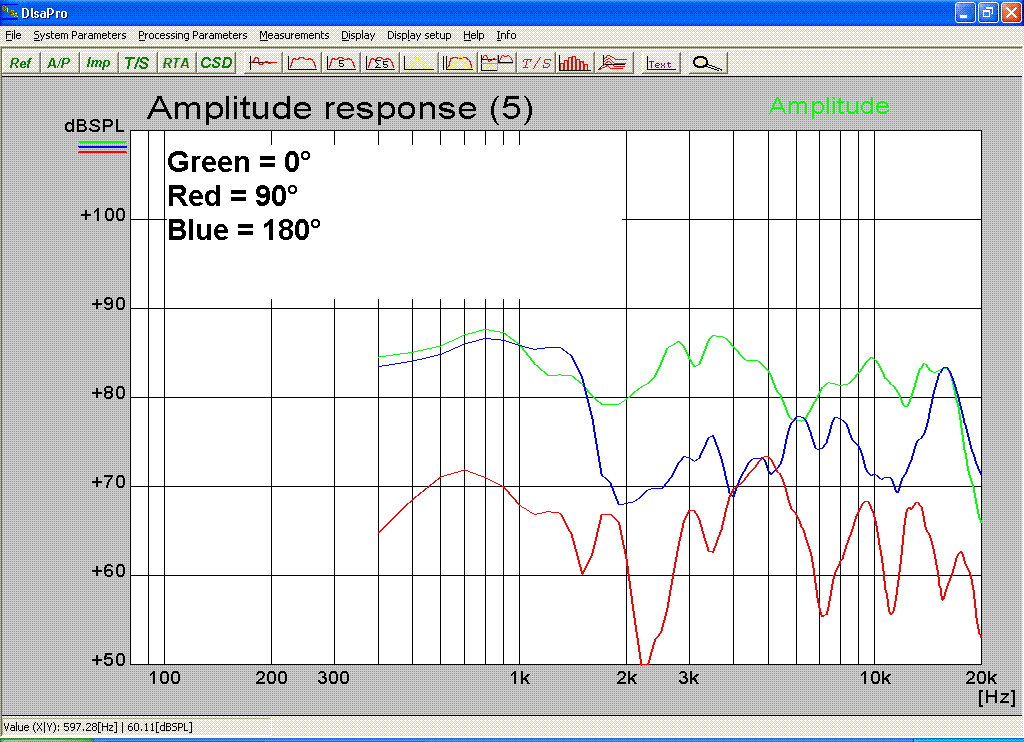Open the Measurements menu
1024x742 pixels.
[294, 35]
